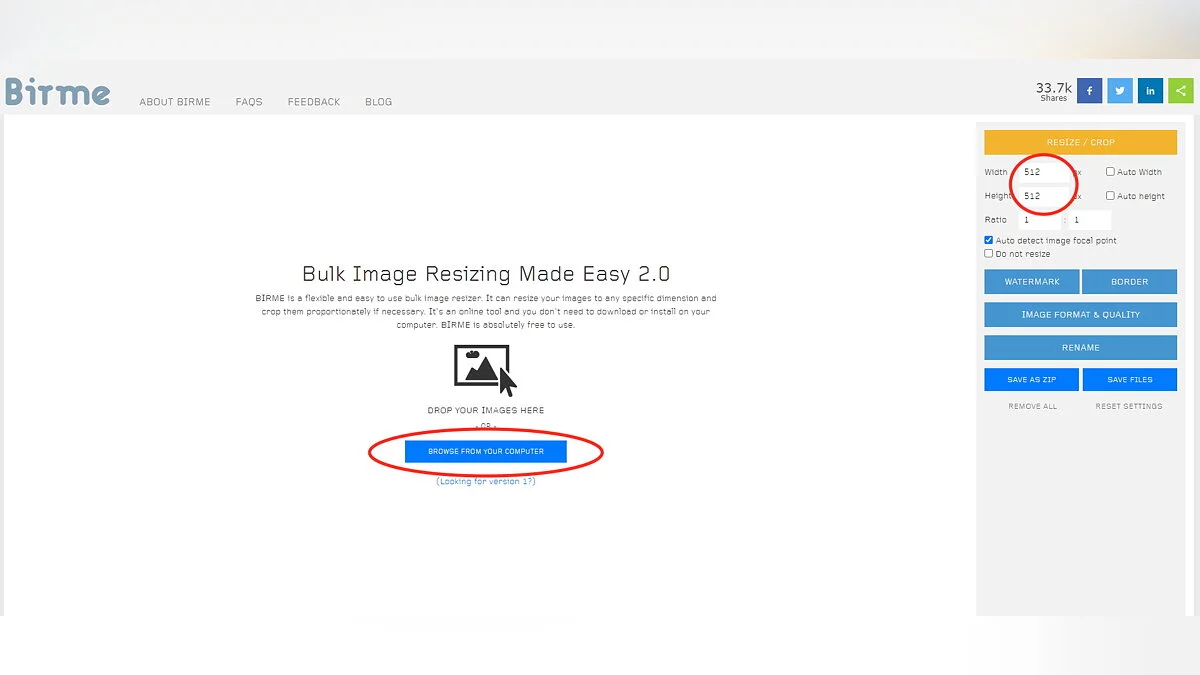Open the green share icon
This screenshot has height=675, width=1200.
click(1181, 91)
